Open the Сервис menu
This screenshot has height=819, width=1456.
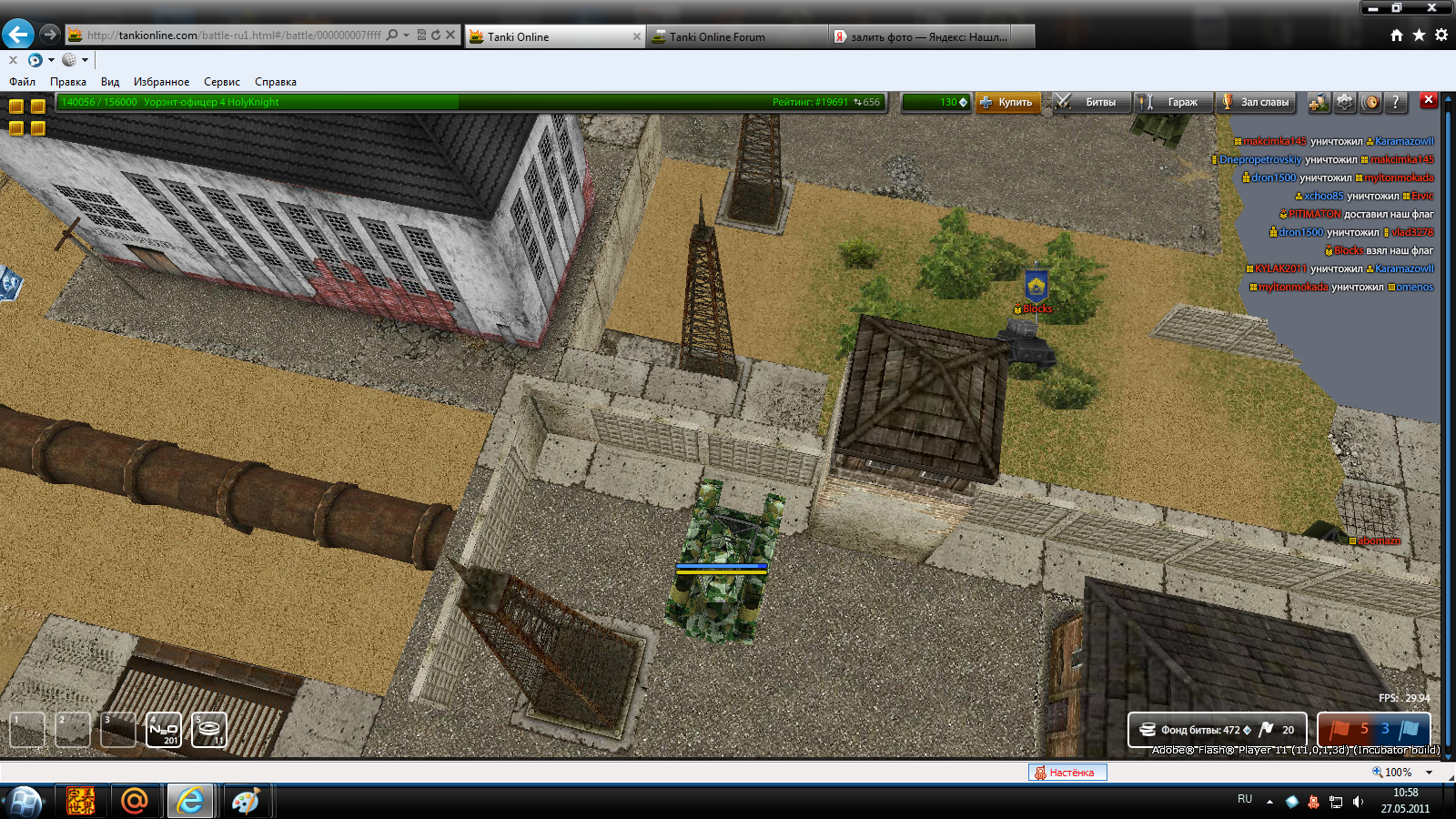222,82
